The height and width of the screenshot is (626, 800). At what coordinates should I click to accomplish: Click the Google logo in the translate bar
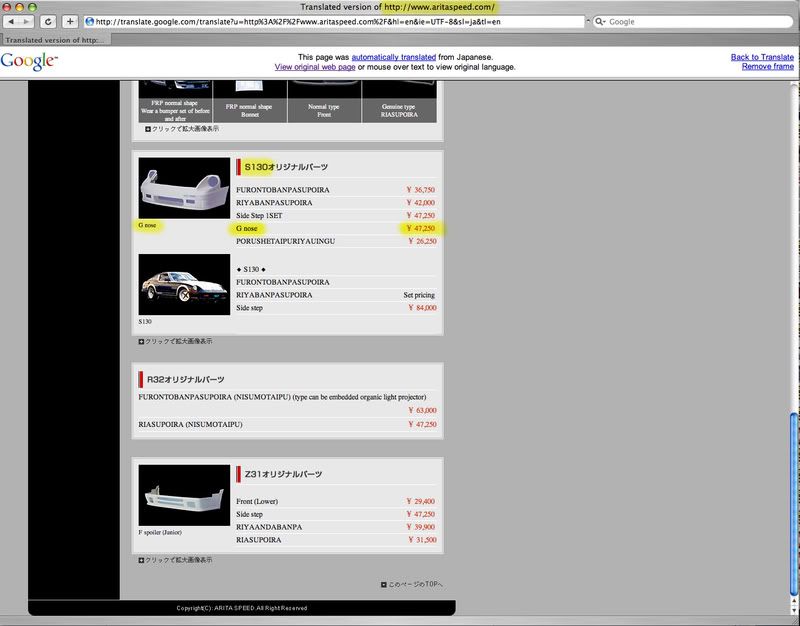(x=30, y=61)
